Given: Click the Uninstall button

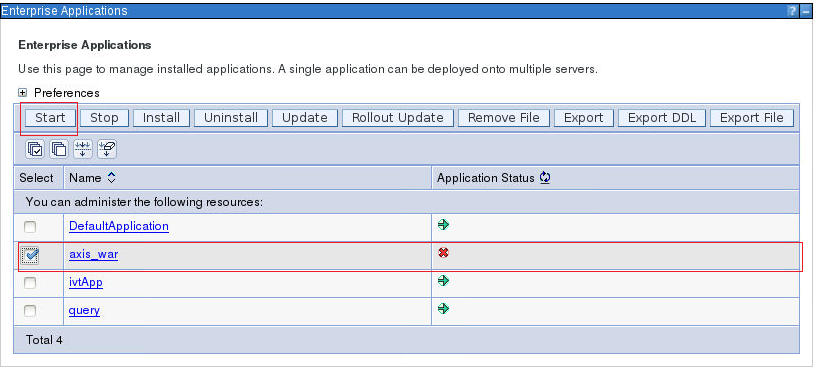Looking at the screenshot, I should 231,117.
